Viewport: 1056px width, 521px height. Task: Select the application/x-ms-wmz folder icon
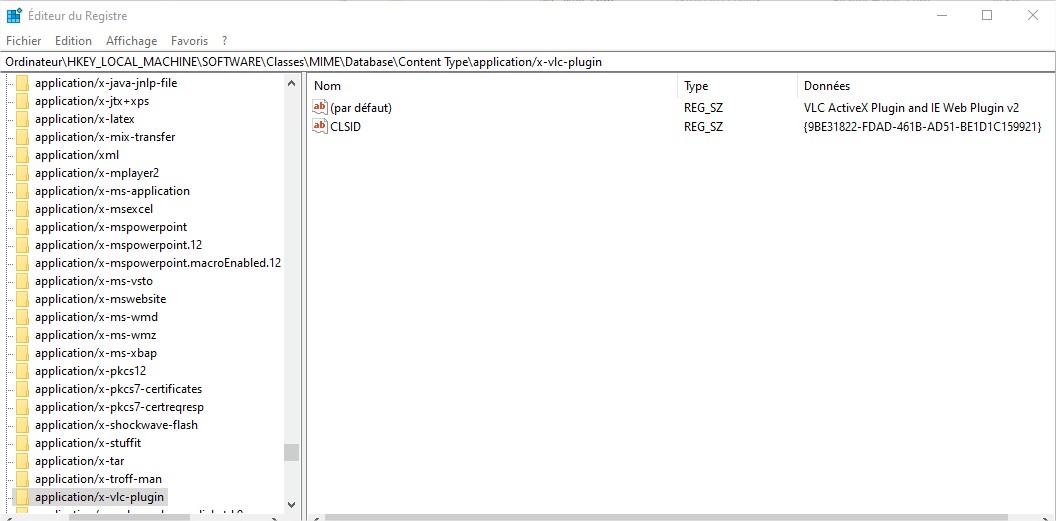click(23, 335)
